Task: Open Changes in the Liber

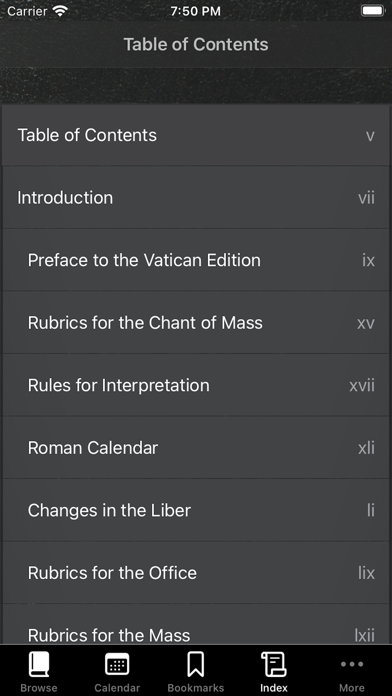Action: click(x=196, y=510)
